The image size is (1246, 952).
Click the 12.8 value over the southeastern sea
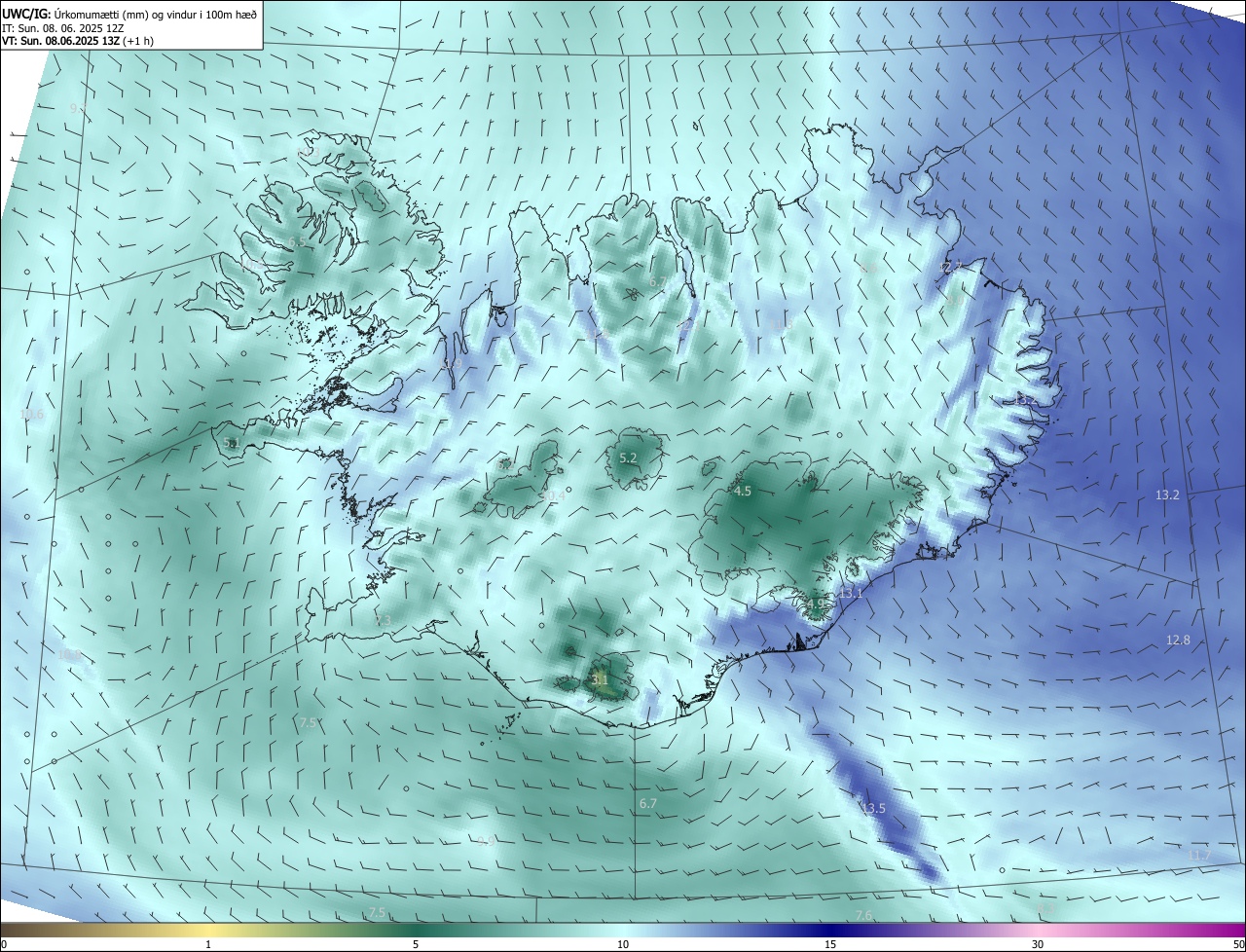(x=1179, y=641)
